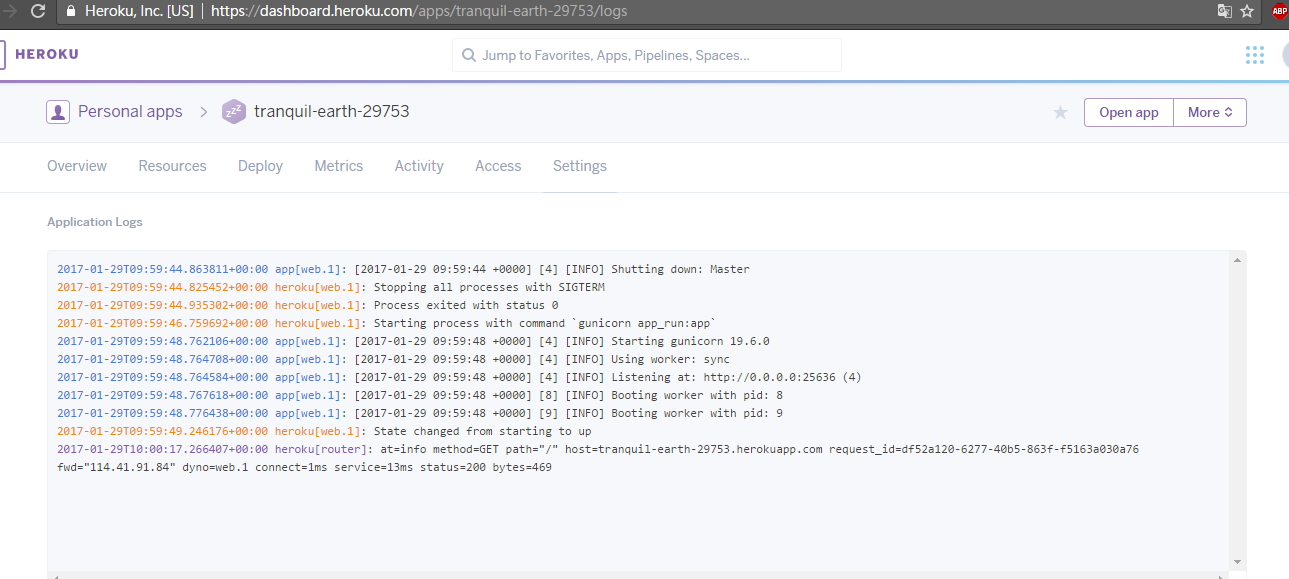Click the translate page icon in address bar

1223,12
